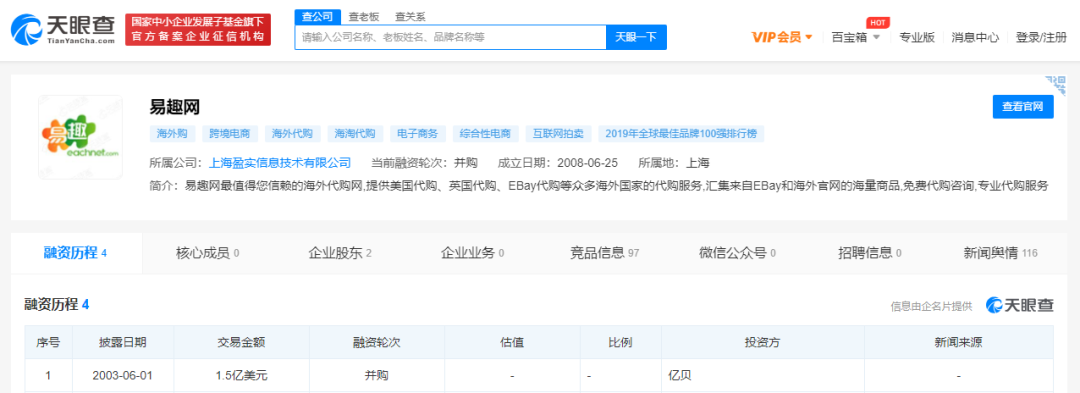Click the 互联网拍卖 tag

point(558,134)
